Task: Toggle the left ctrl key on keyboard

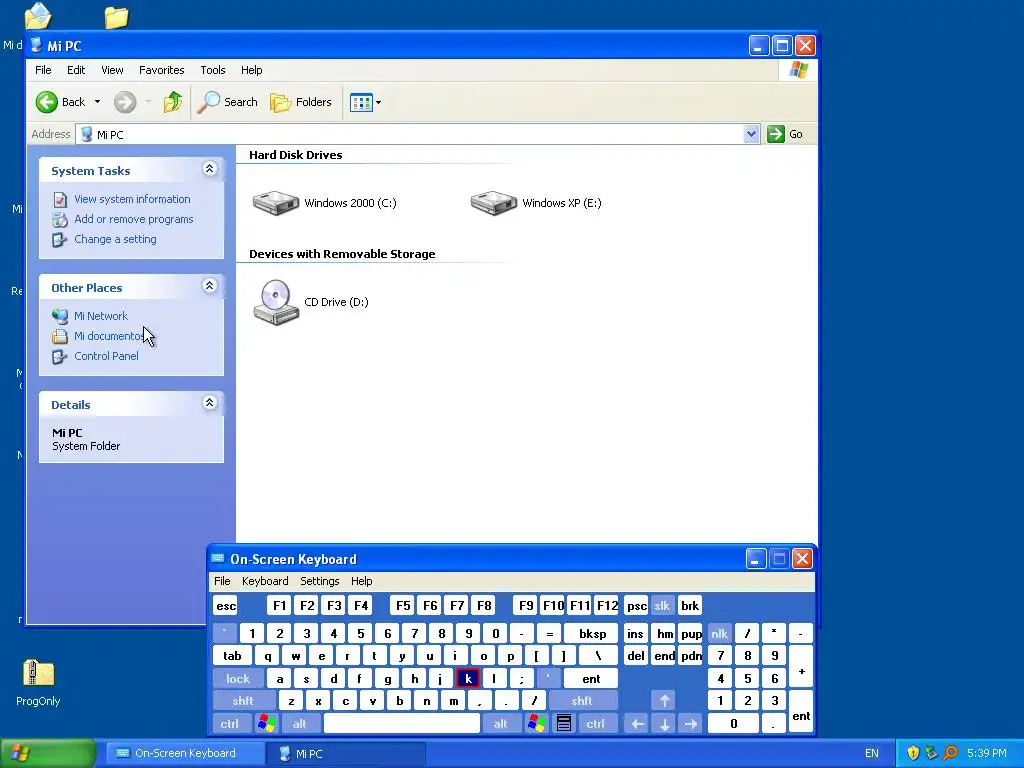Action: 229,724
